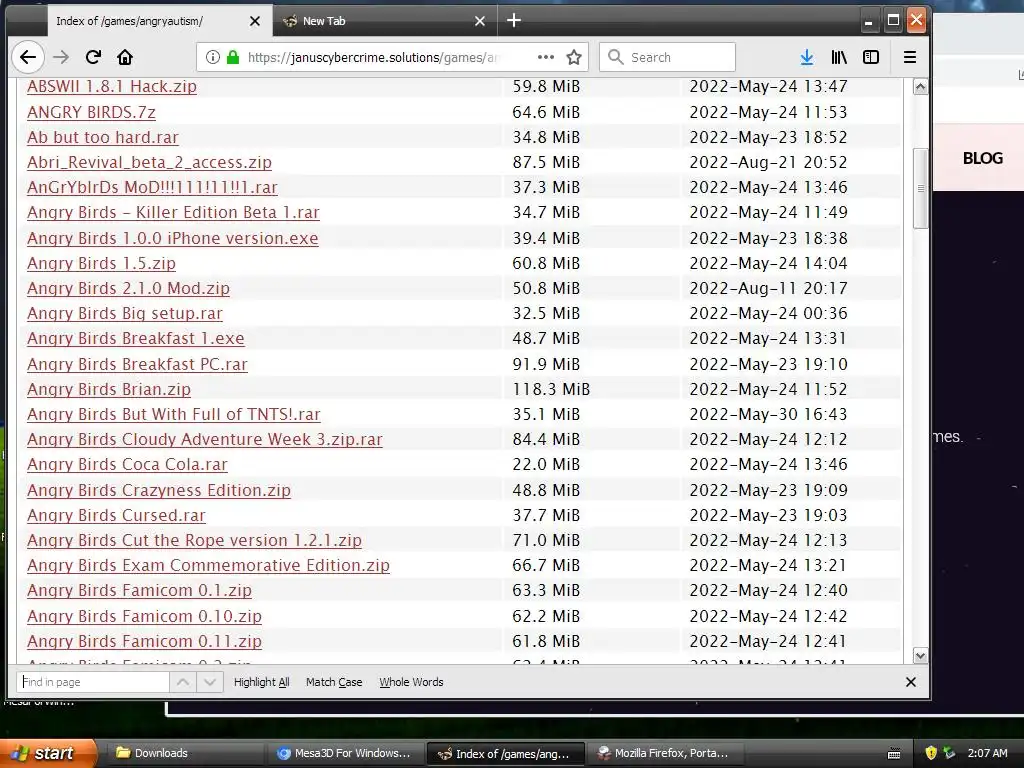Download Angry Birds 1.0.0 iPhone version.exe
The height and width of the screenshot is (768, 1024).
point(172,238)
